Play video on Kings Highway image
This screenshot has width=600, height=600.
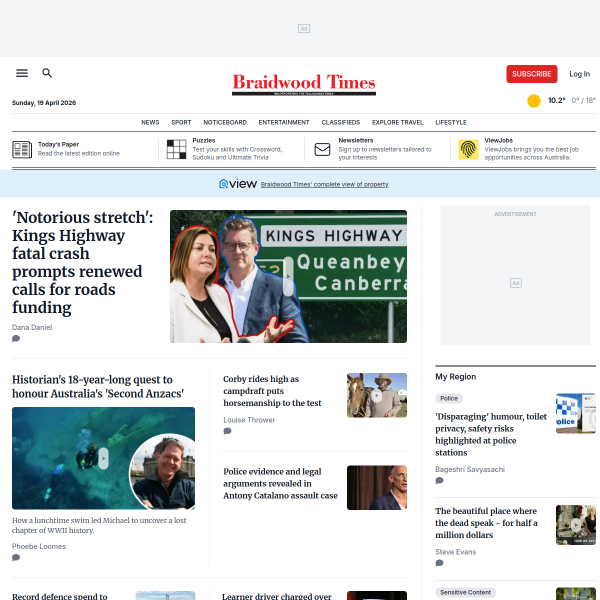tap(288, 276)
